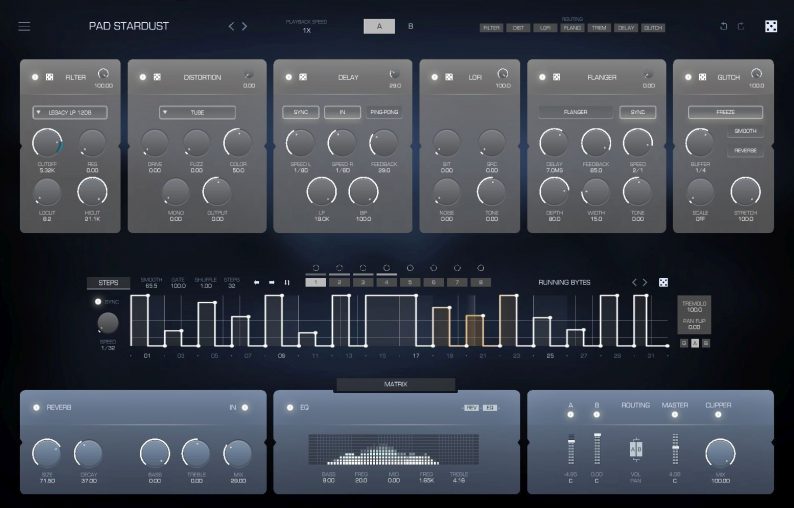
Task: Select next sequence after Running Bytes
Action: (x=645, y=283)
